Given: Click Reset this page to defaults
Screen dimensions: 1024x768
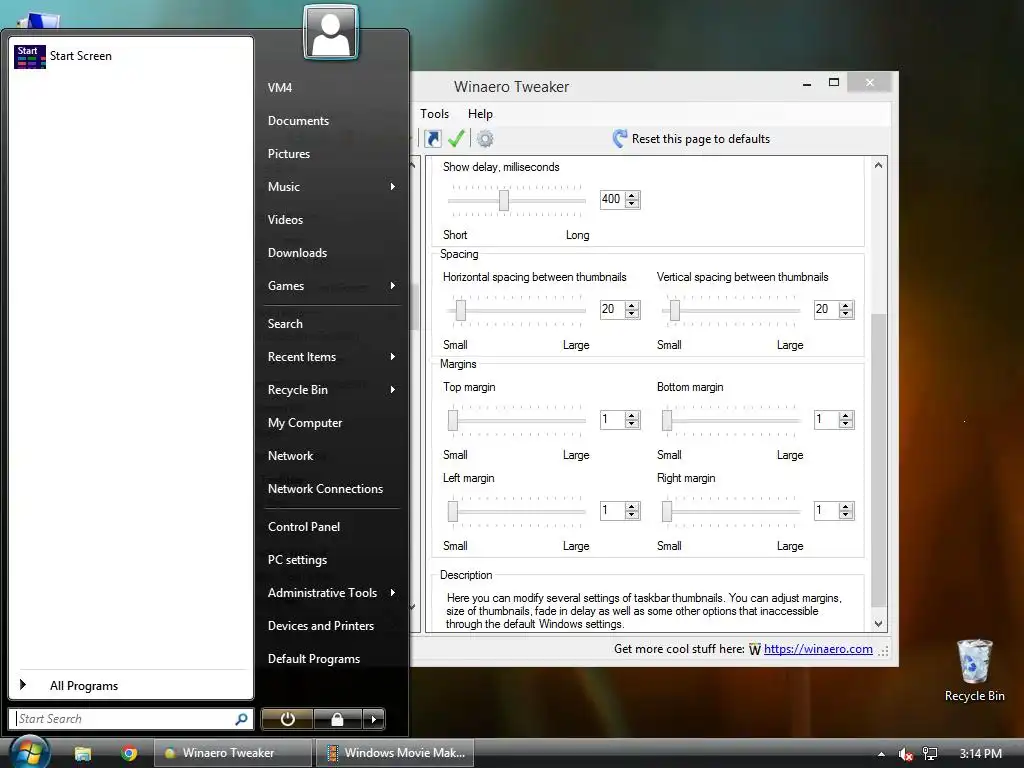Looking at the screenshot, I should [x=692, y=138].
